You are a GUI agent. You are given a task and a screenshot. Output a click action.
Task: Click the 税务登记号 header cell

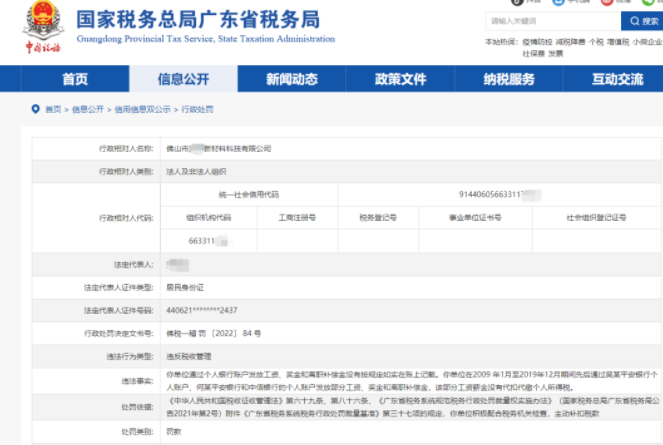[378, 217]
